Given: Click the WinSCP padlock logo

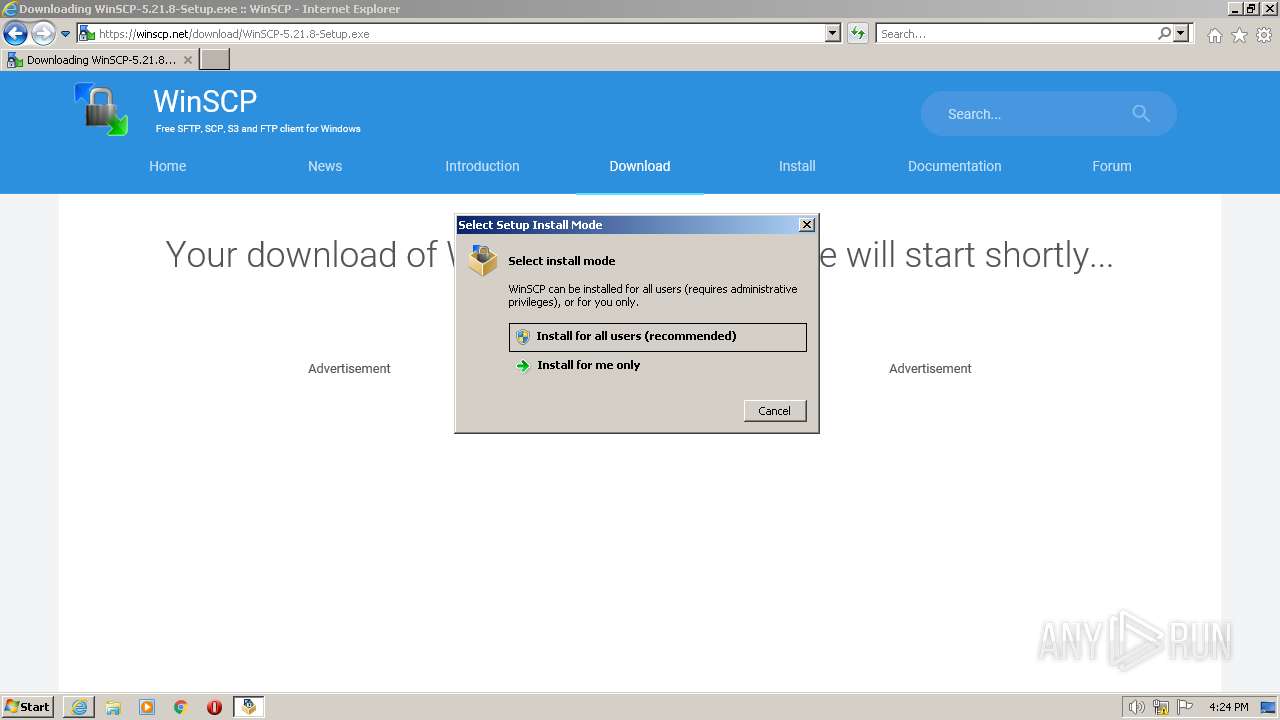Looking at the screenshot, I should click(101, 109).
